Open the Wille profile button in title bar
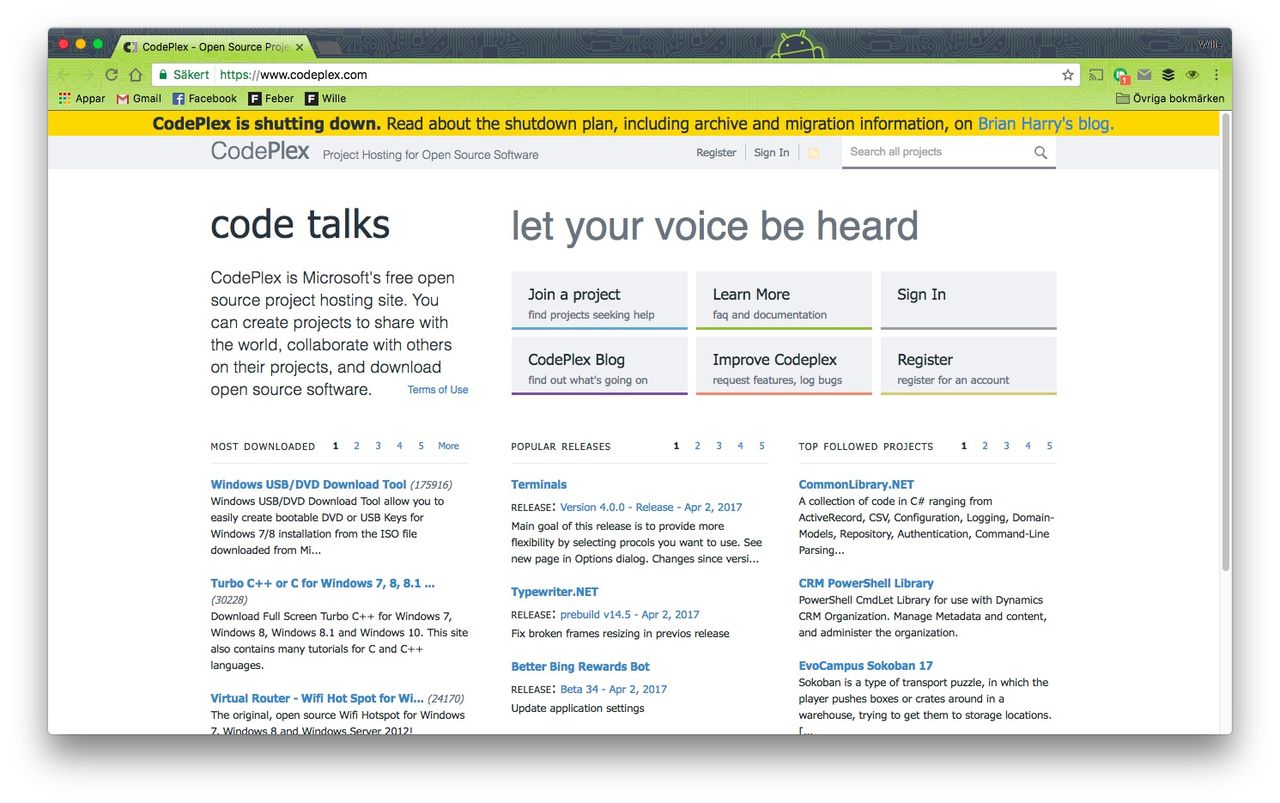 click(x=1210, y=44)
